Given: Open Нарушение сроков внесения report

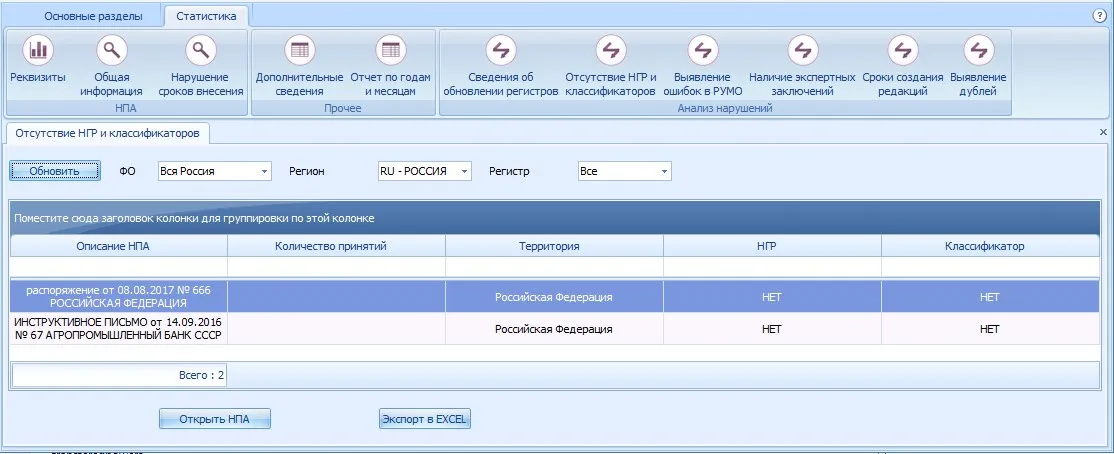Looking at the screenshot, I should tap(201, 66).
